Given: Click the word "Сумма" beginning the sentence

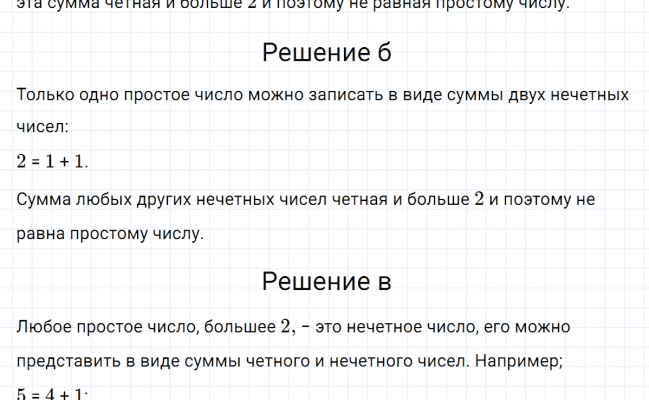Looking at the screenshot, I should click(43, 200).
